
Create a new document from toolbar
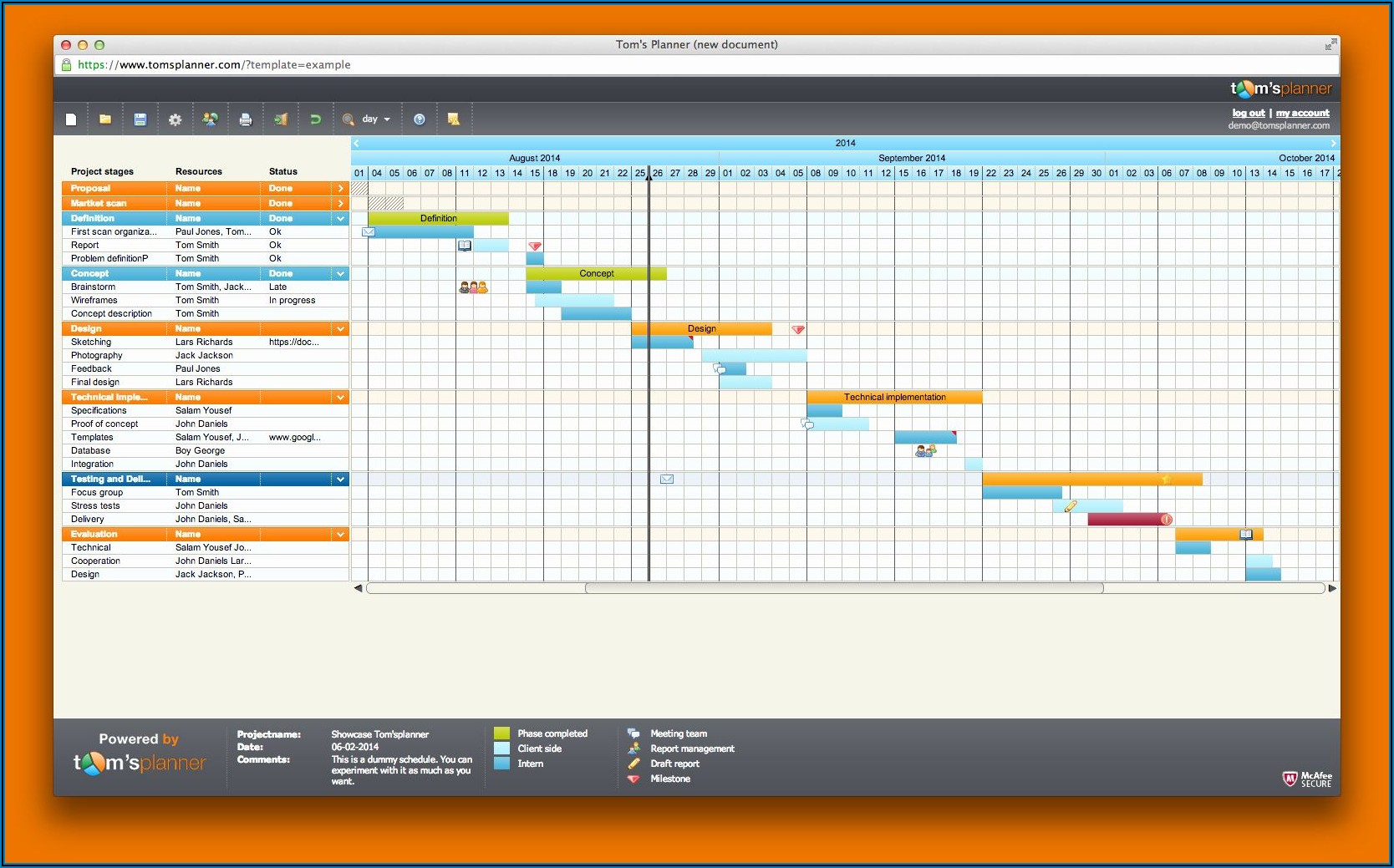pos(71,119)
